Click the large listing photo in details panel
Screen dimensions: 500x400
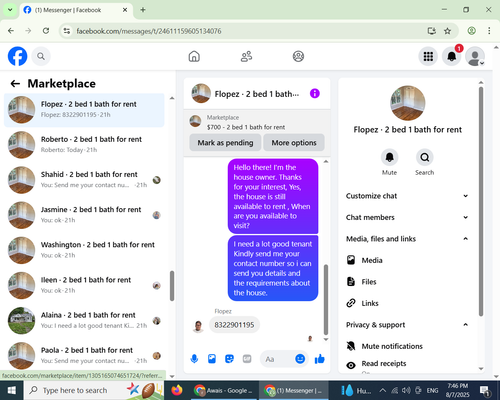point(407,103)
